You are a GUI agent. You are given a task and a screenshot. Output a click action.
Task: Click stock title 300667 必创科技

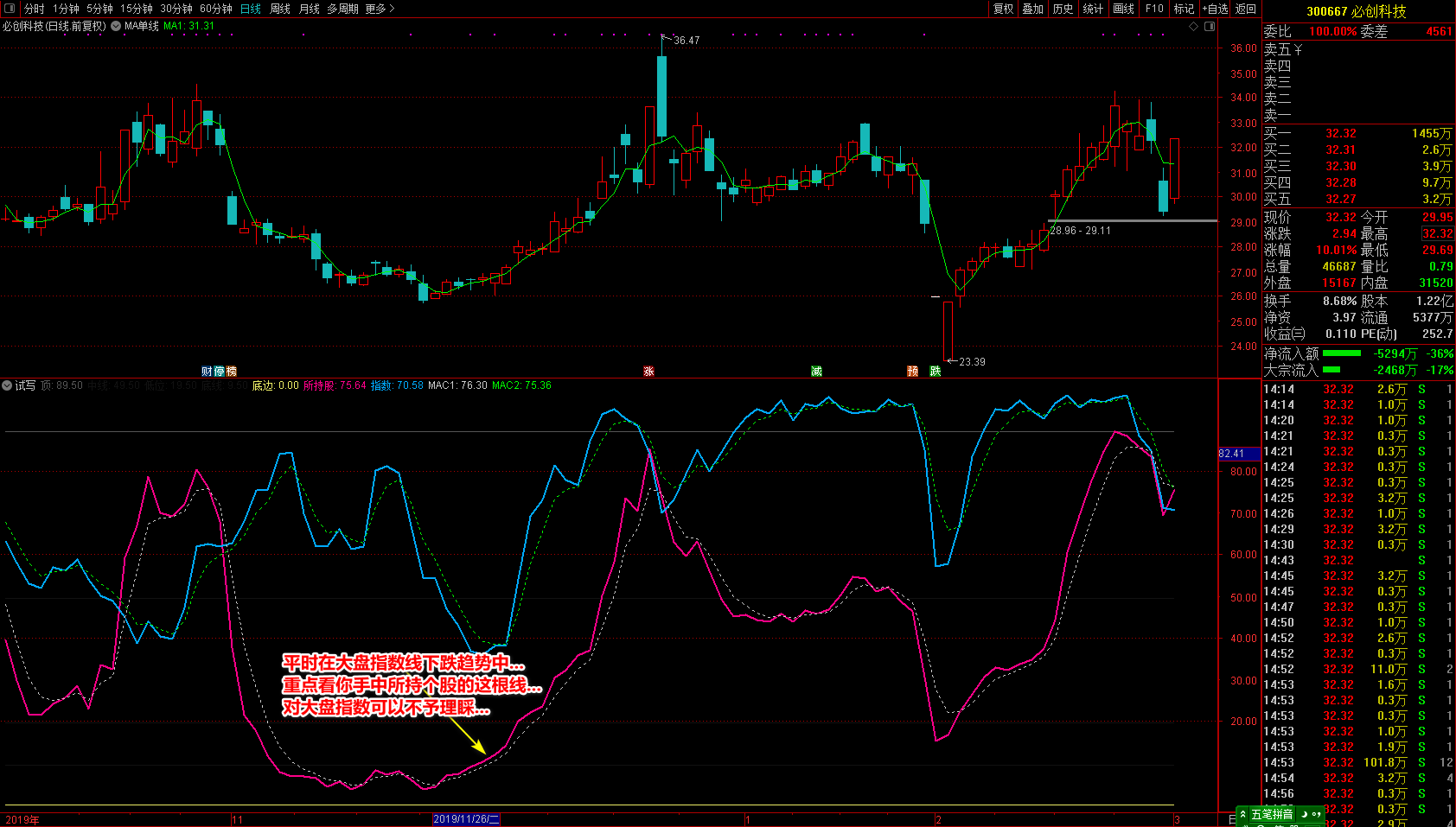click(1356, 11)
